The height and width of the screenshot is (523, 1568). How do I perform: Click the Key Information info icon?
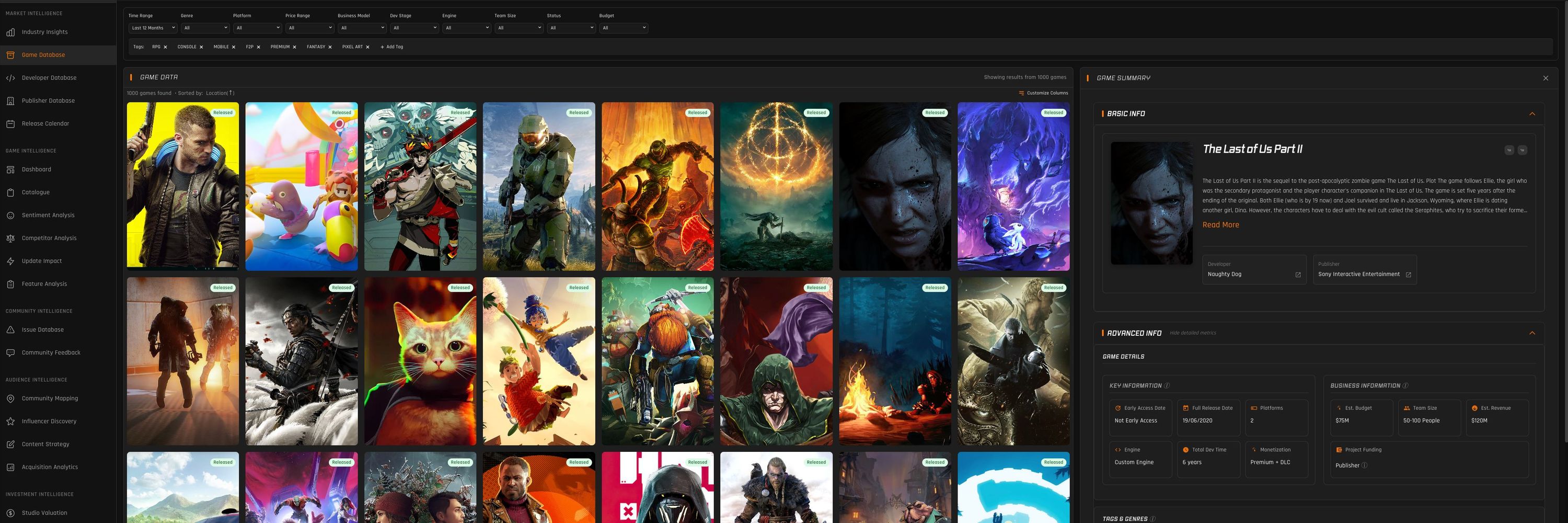point(1167,385)
